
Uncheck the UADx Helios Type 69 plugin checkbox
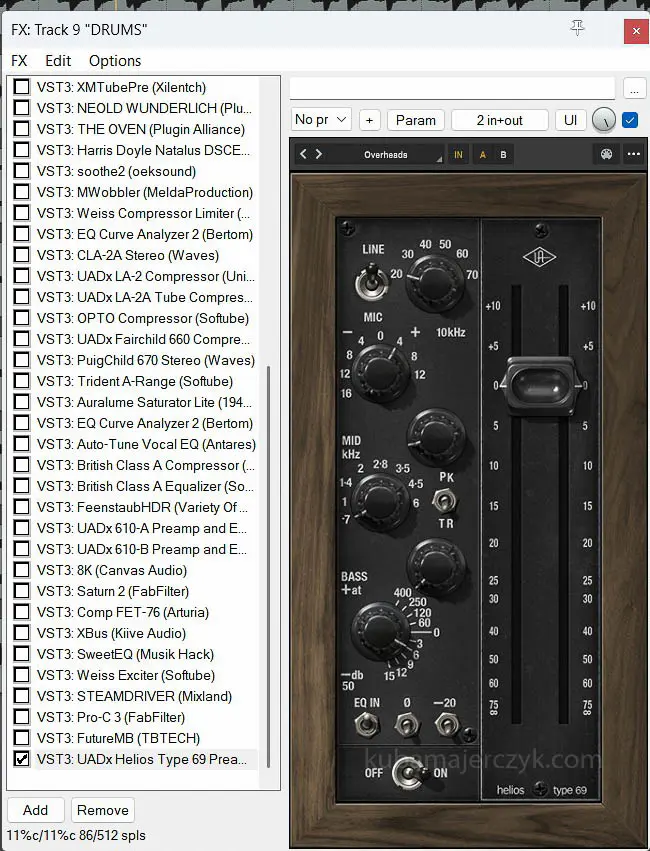click(21, 759)
